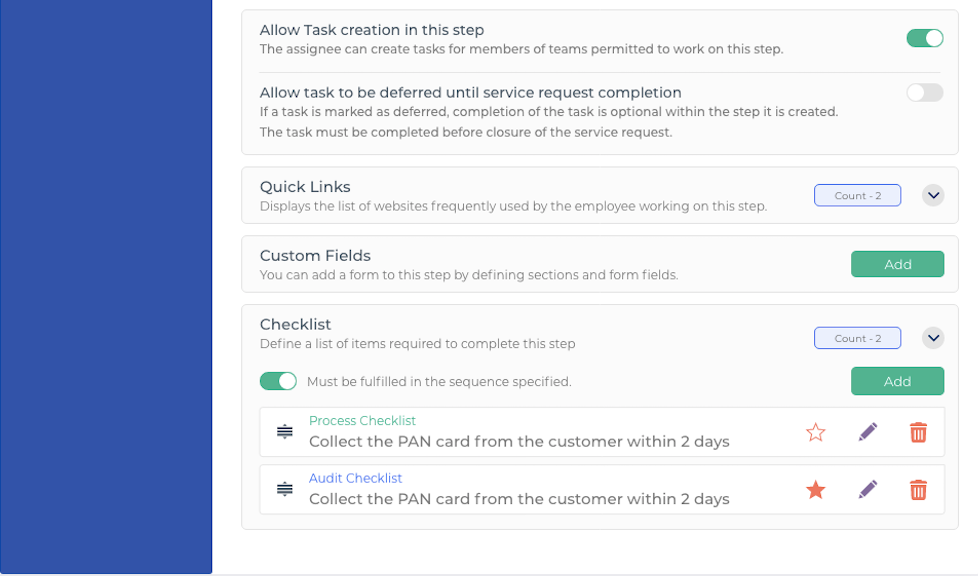
Task: Edit the Audit Checklist item
Action: tap(868, 489)
